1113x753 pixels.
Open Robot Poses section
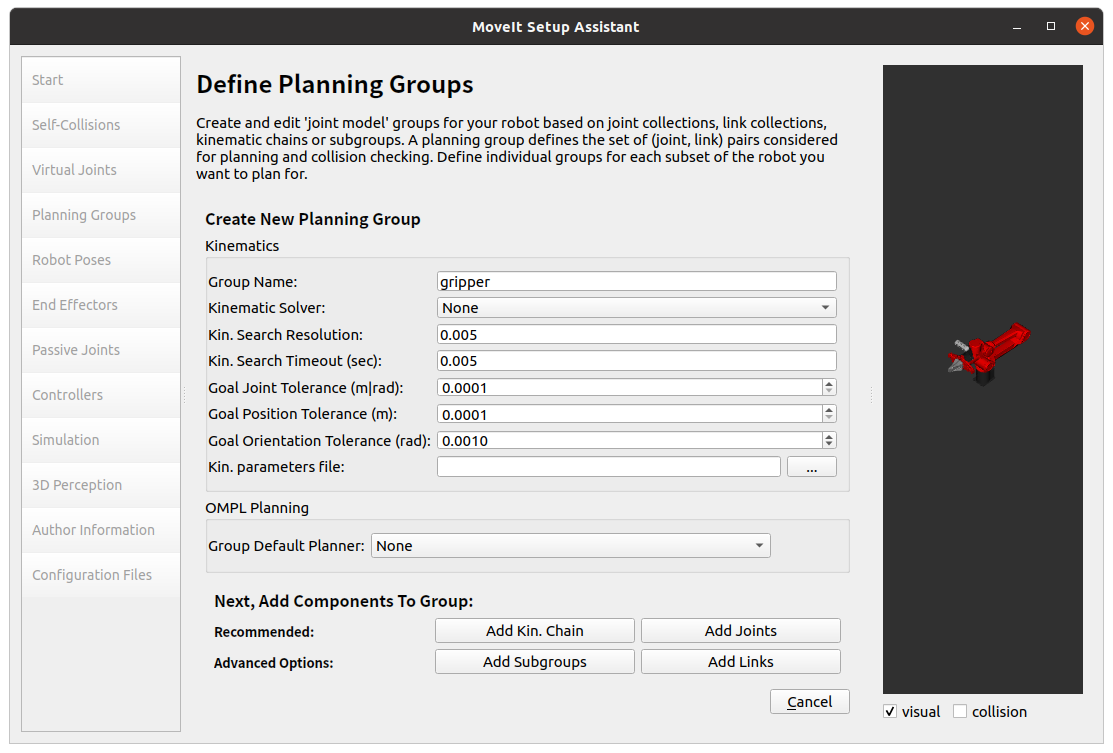click(x=101, y=260)
